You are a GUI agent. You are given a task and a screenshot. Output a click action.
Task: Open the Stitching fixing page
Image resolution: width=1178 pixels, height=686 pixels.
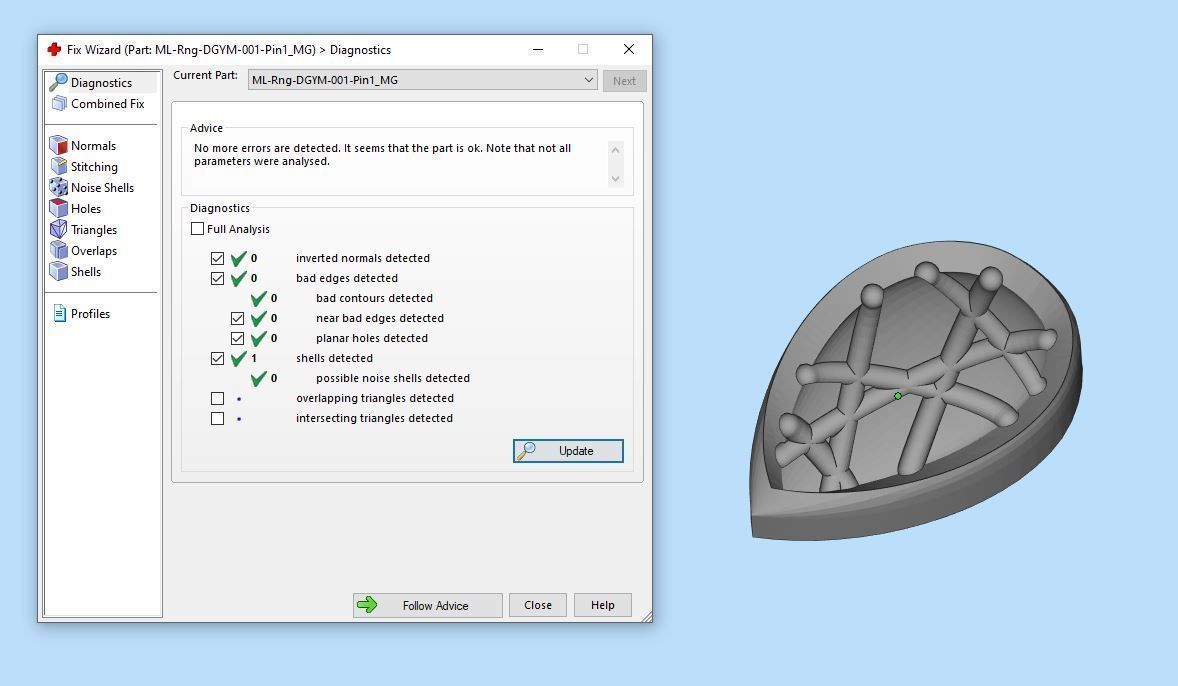[x=94, y=167]
